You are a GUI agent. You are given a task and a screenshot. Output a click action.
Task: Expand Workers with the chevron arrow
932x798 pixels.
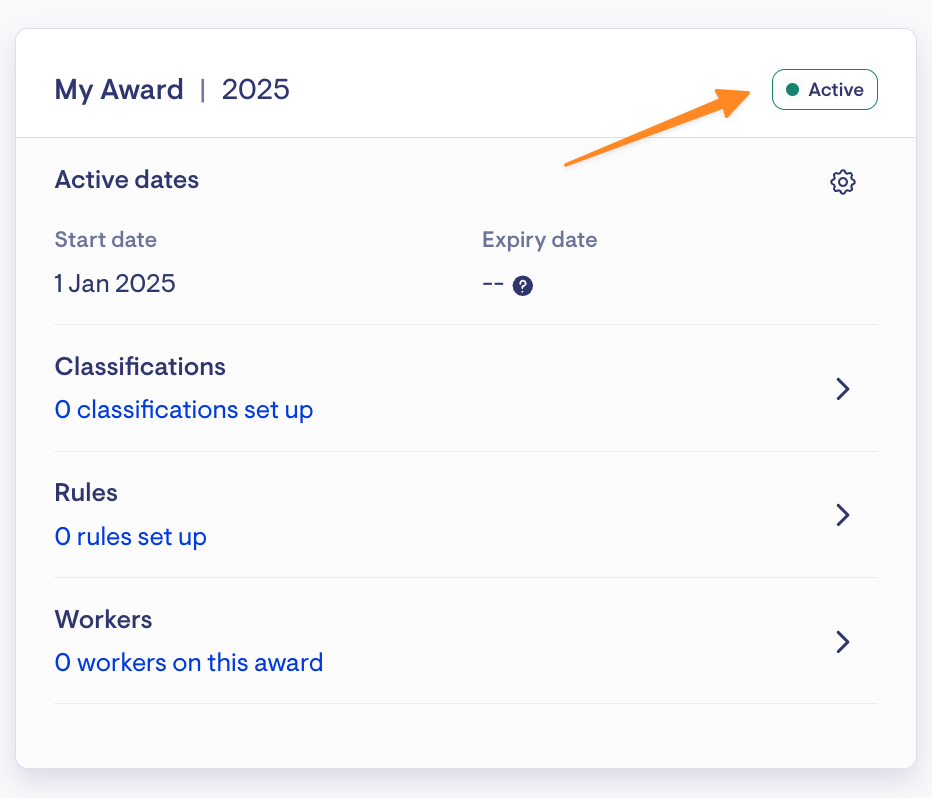[842, 642]
